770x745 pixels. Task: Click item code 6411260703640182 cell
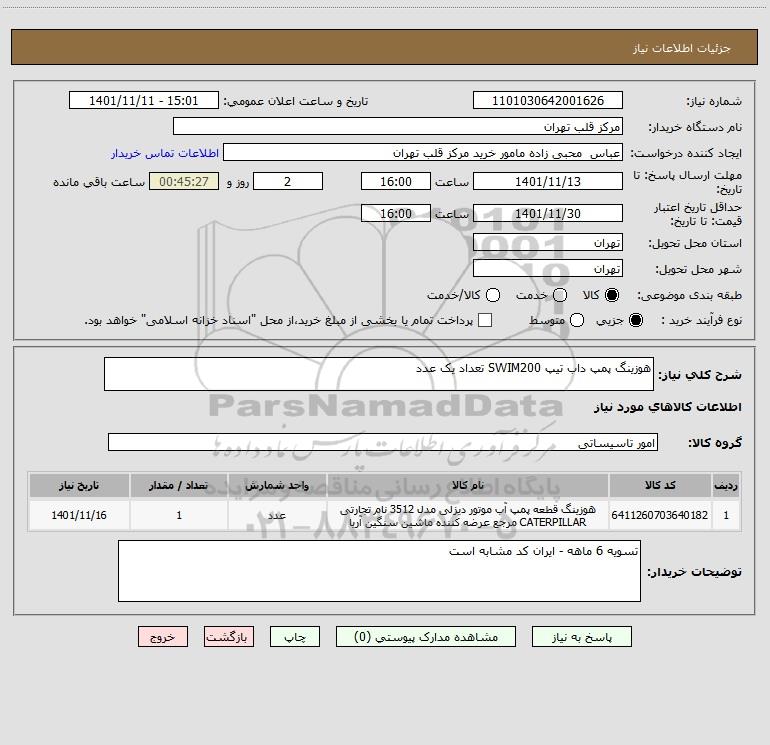[660, 515]
